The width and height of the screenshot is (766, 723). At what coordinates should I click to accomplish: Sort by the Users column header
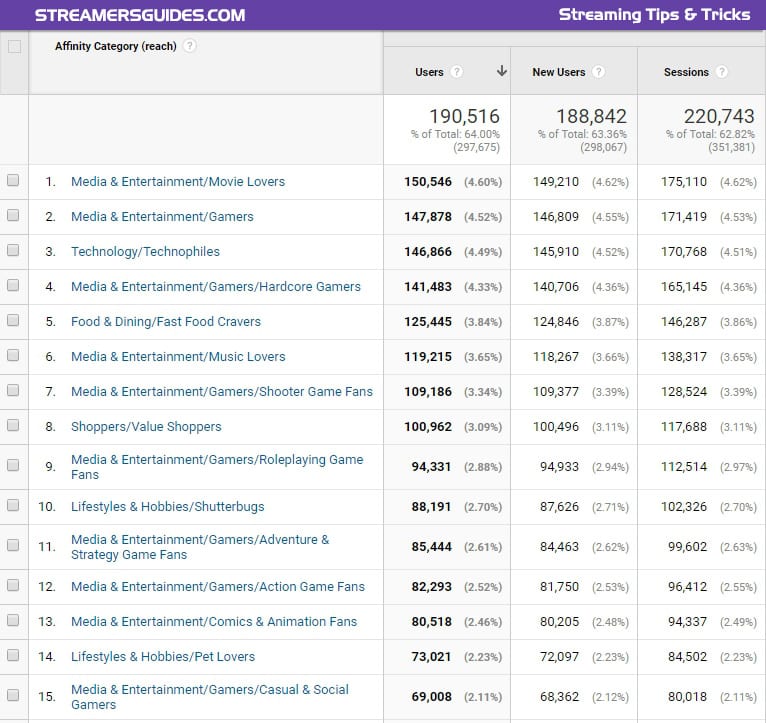coord(429,72)
